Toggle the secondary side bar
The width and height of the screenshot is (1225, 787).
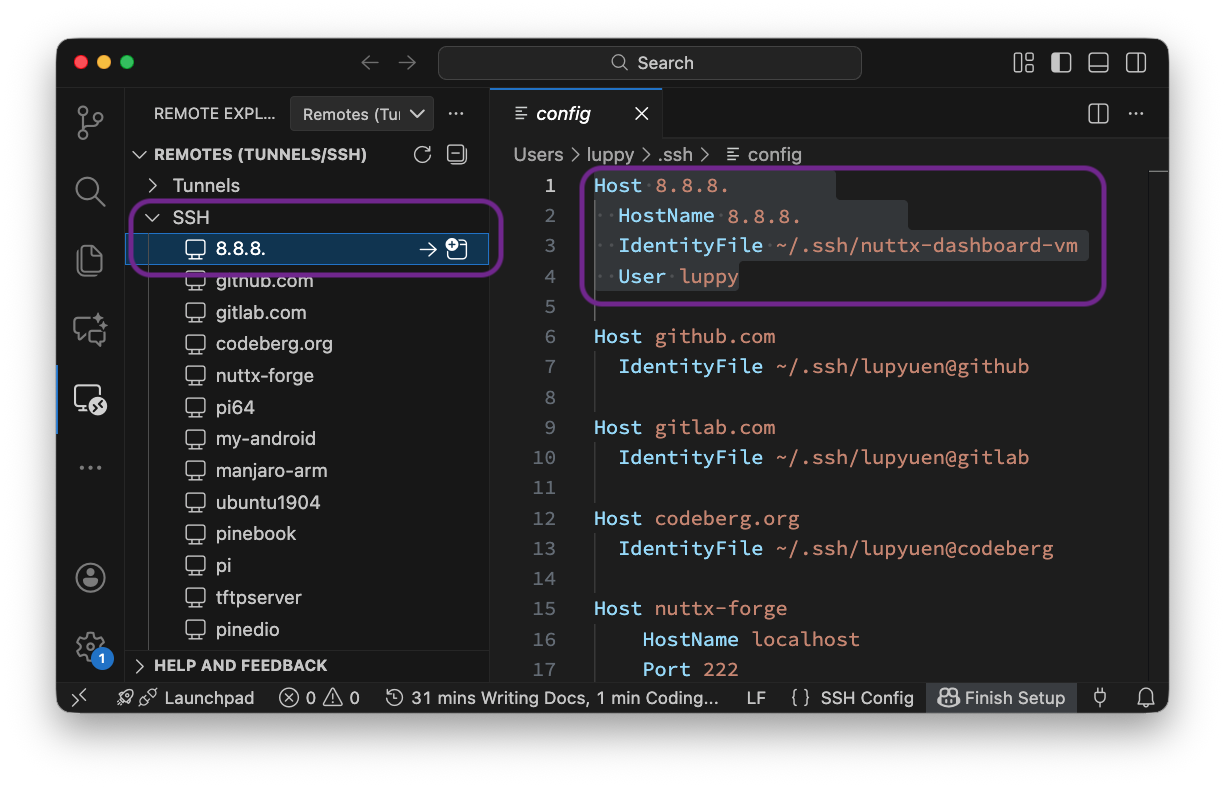pos(1136,63)
